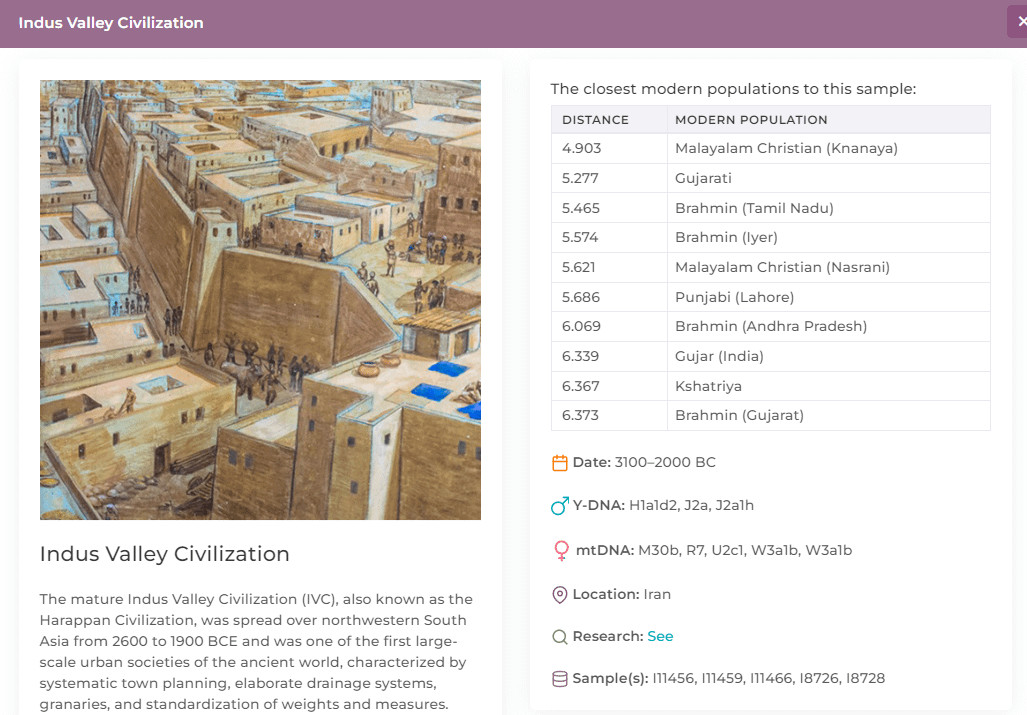Click 'The closest modern populations' caption
Viewport: 1027px width, 715px height.
coord(733,89)
